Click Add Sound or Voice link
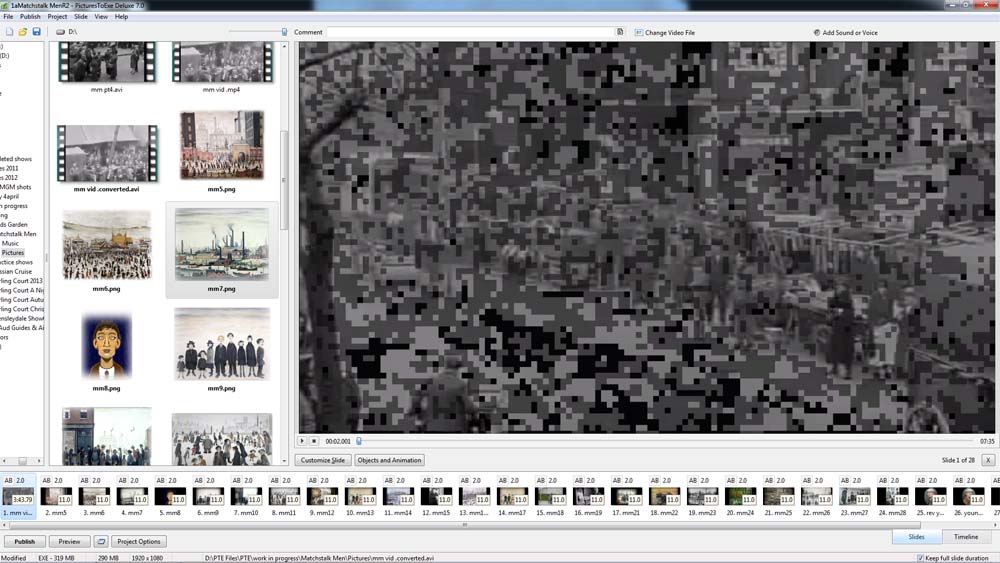Image resolution: width=1000 pixels, height=563 pixels. [x=850, y=33]
